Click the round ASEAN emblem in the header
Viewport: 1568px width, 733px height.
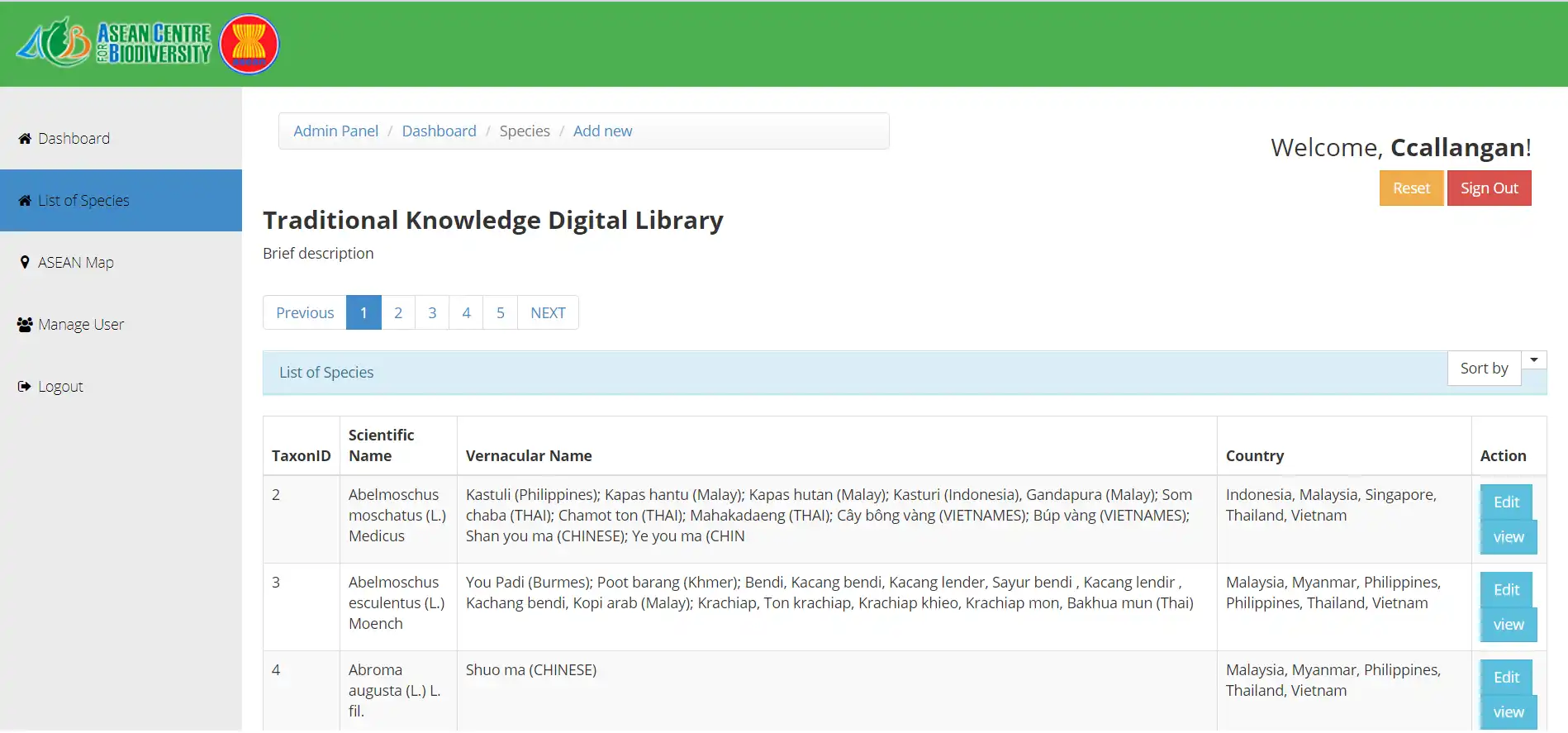click(249, 44)
